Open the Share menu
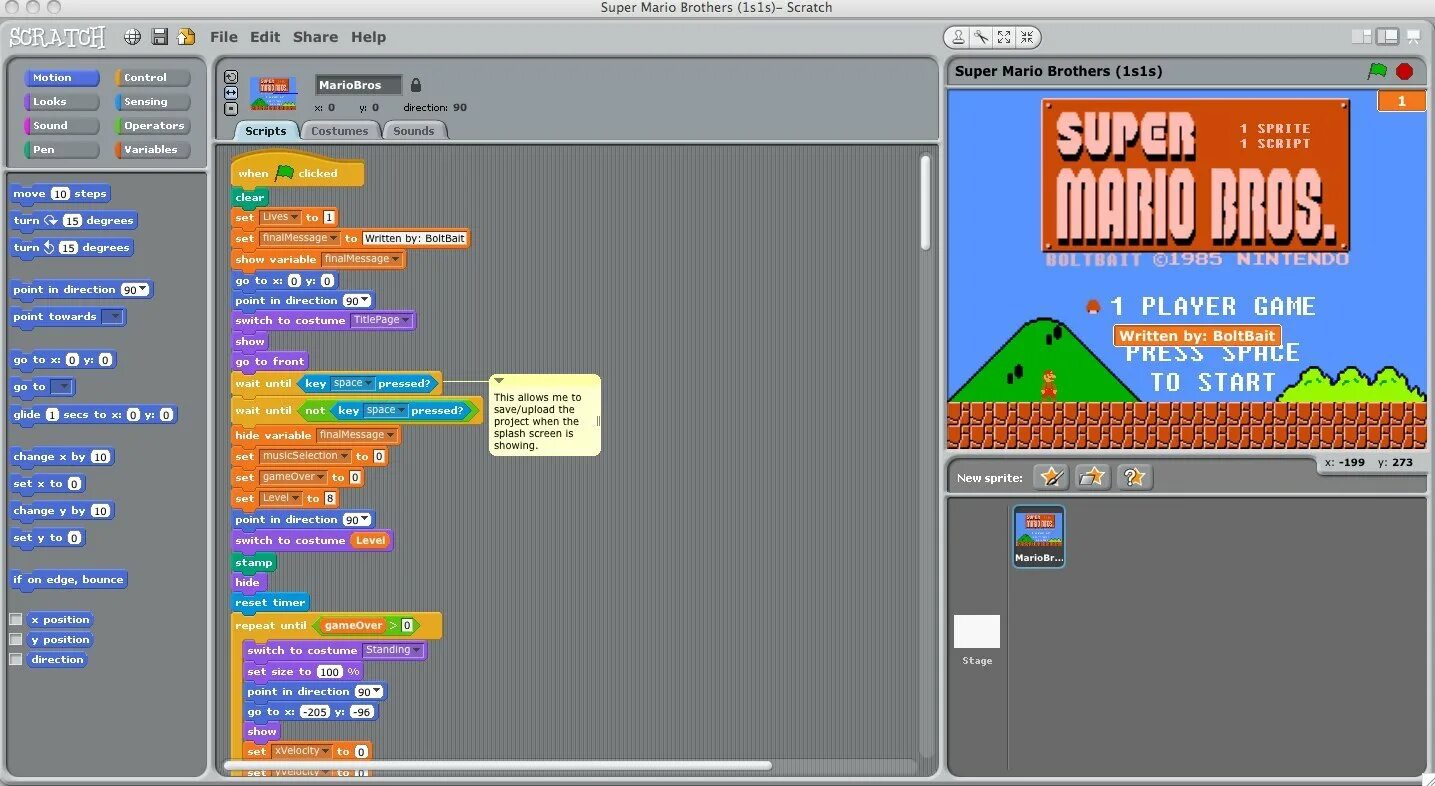The width and height of the screenshot is (1435, 786). pyautogui.click(x=315, y=37)
